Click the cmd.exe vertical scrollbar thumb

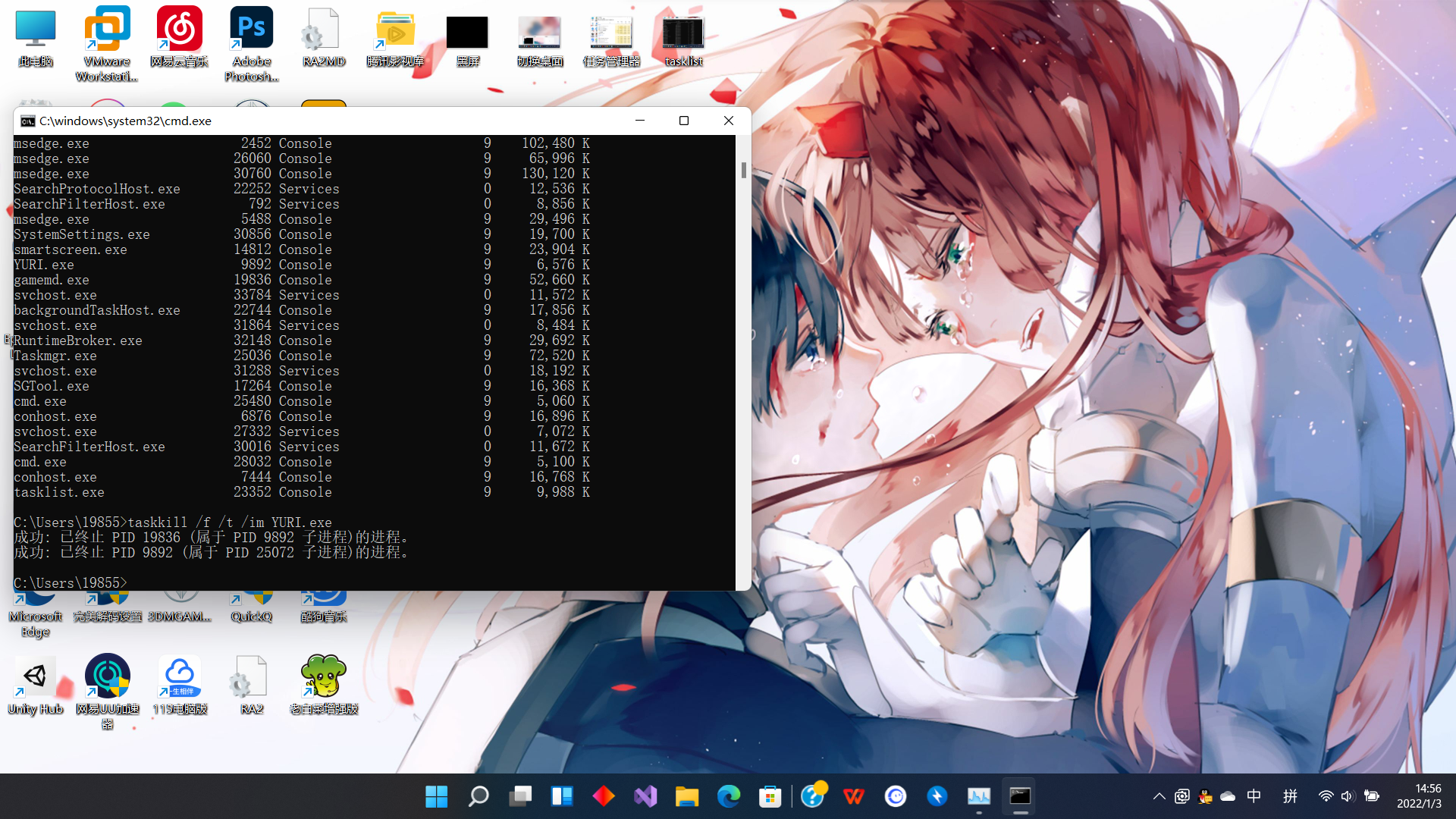[743, 170]
